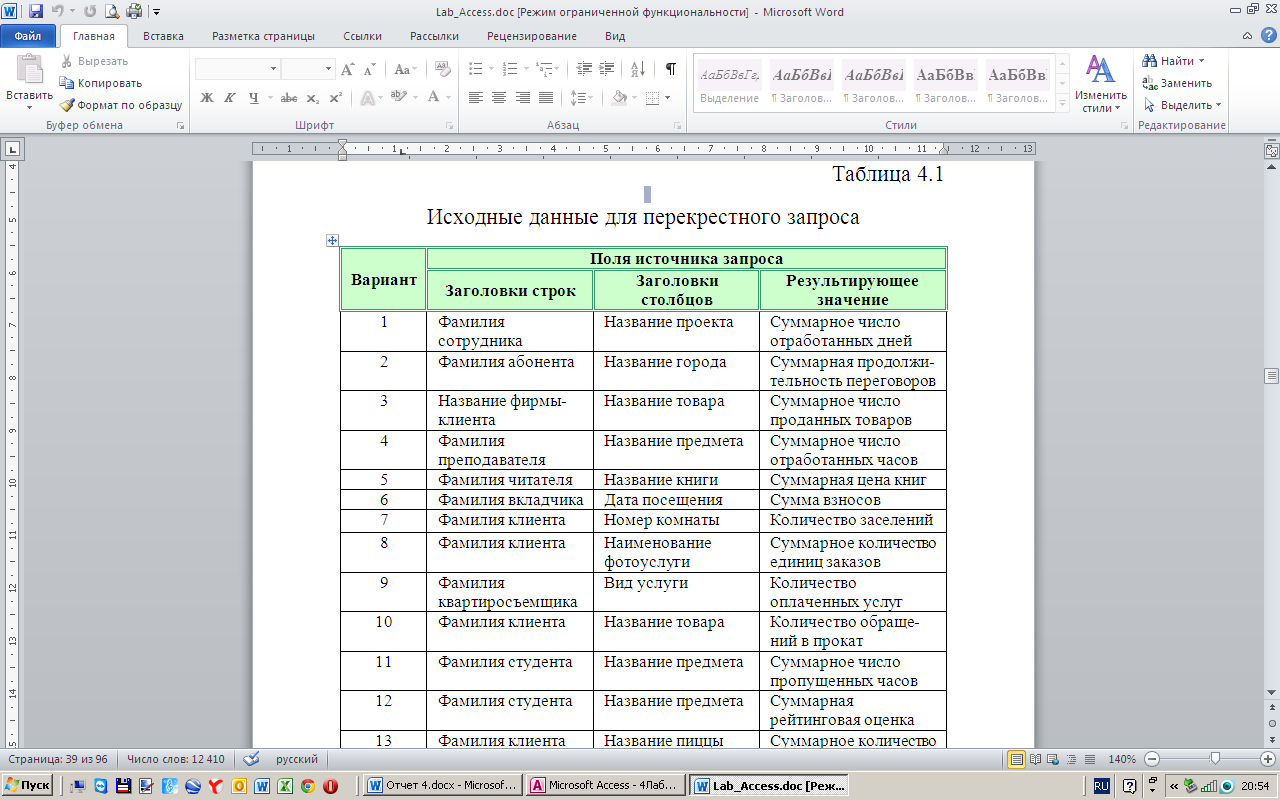Open Change Styles (Изменить стили) menu

(1101, 84)
